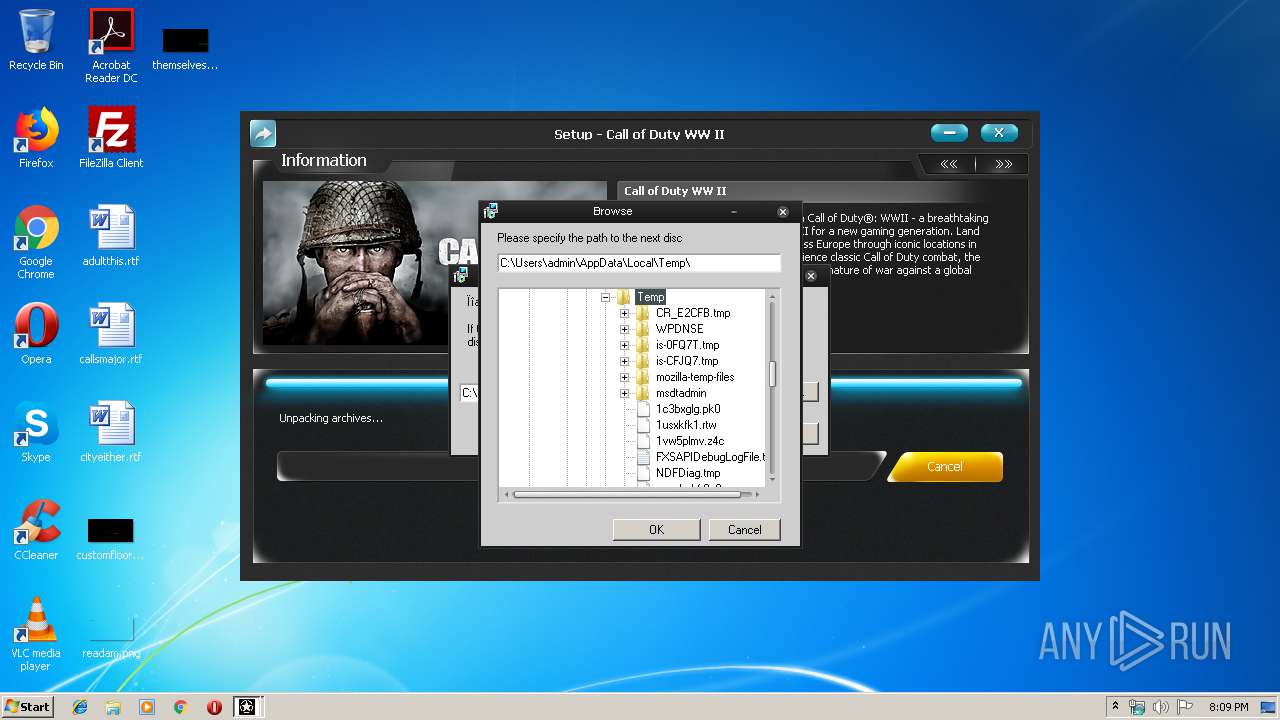This screenshot has height=720, width=1280.
Task: Select the WPDNSE folder label
Action: 679,329
